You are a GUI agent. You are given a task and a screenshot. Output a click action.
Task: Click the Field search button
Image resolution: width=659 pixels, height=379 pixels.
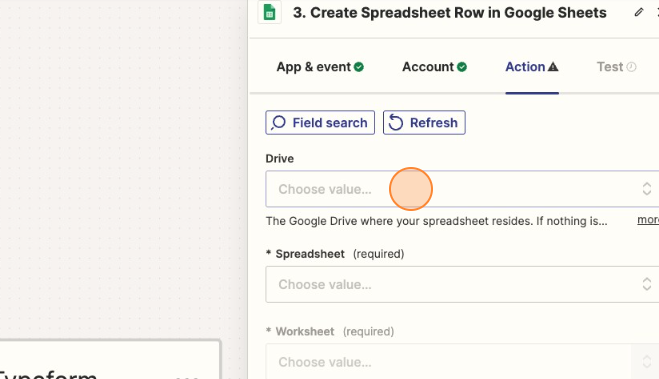click(x=320, y=123)
